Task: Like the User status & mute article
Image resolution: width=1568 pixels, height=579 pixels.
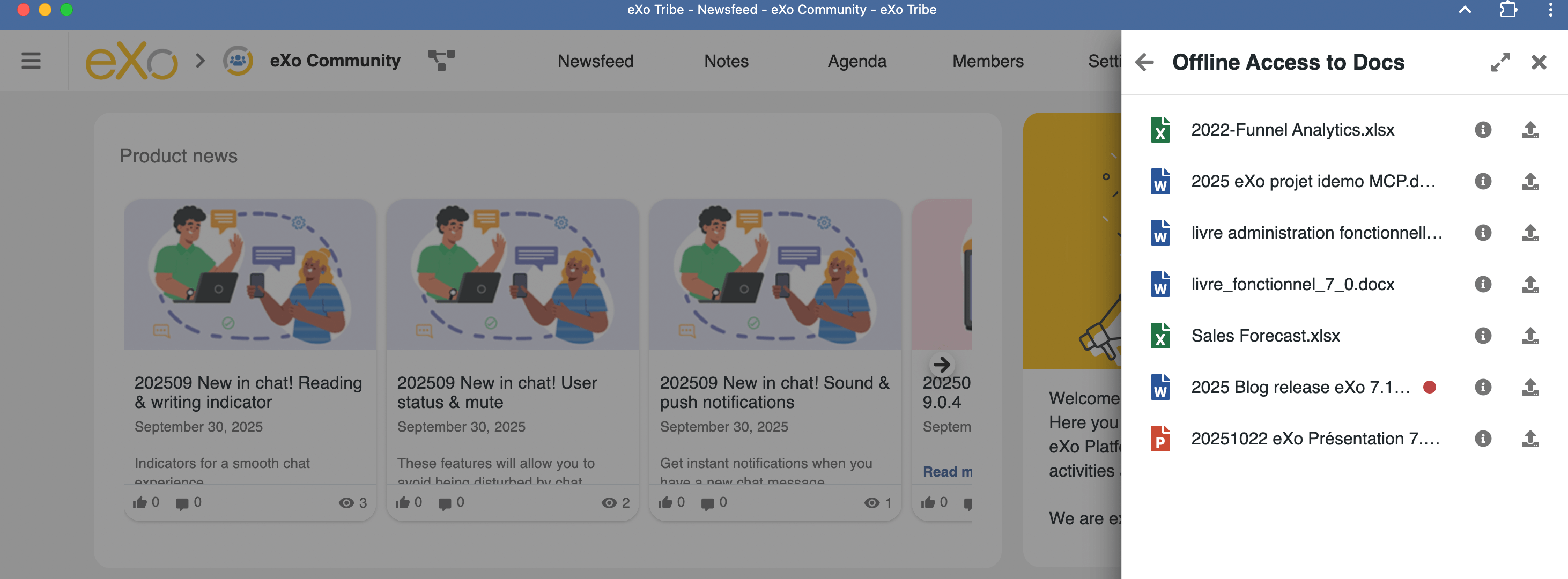Action: [402, 502]
